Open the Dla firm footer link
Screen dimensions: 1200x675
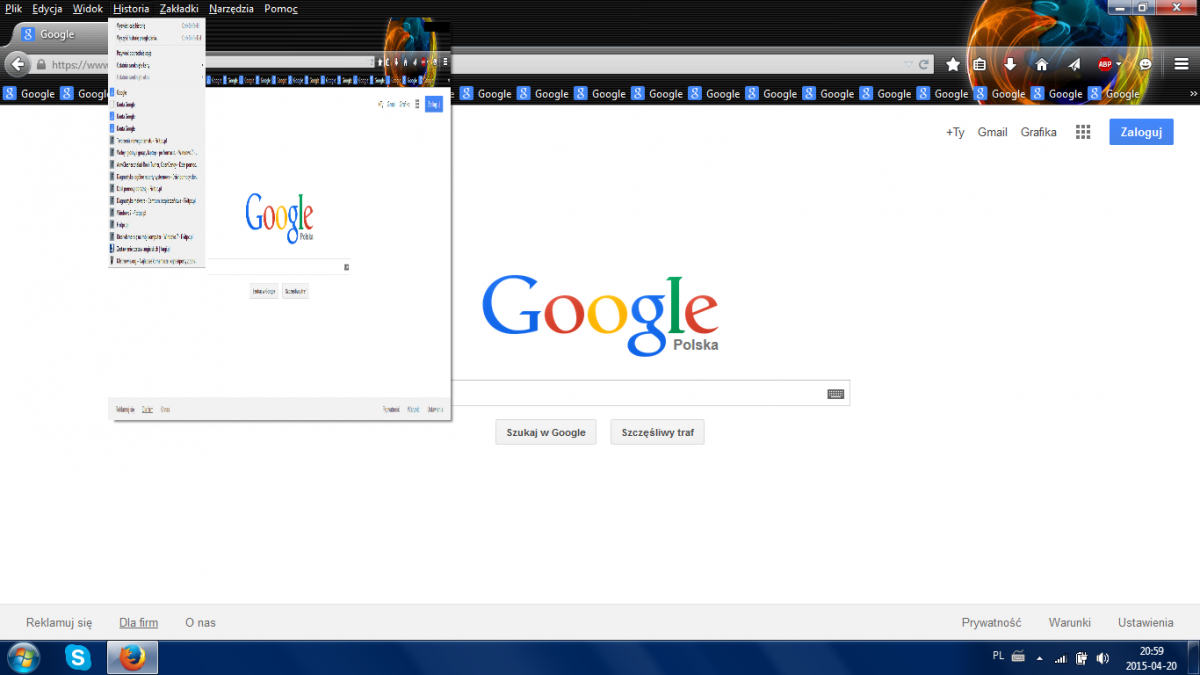click(x=138, y=622)
